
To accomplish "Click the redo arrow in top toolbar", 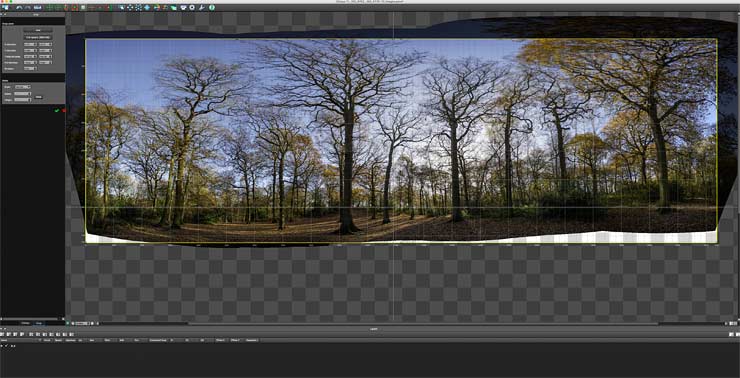I will (x=27, y=8).
